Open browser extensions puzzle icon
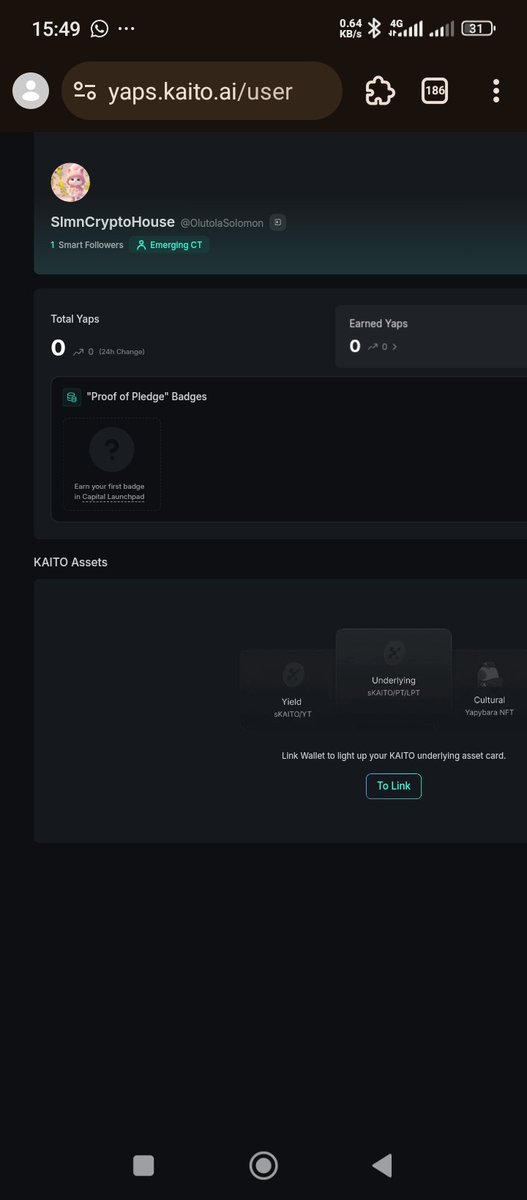 pyautogui.click(x=379, y=91)
